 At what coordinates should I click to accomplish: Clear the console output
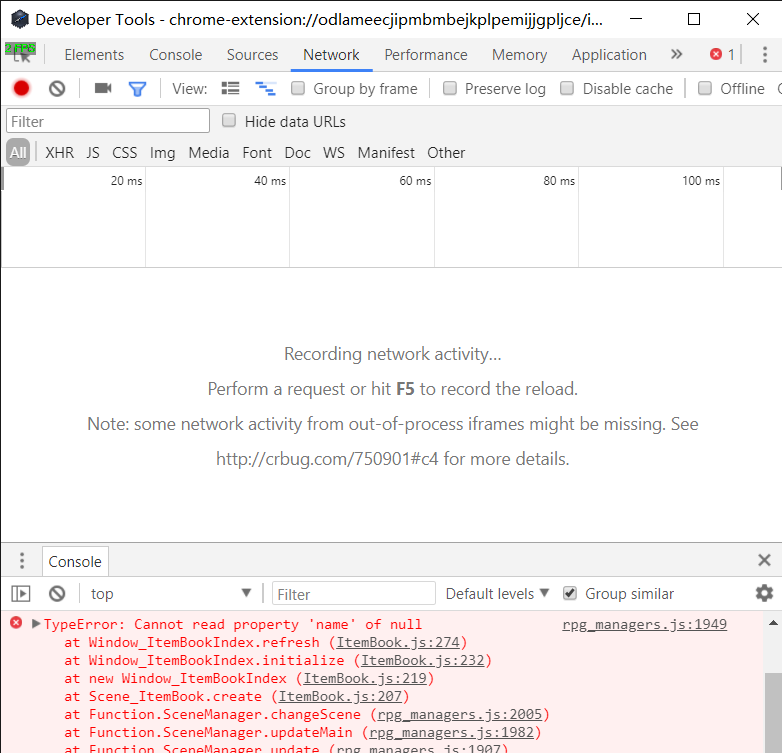[x=57, y=593]
